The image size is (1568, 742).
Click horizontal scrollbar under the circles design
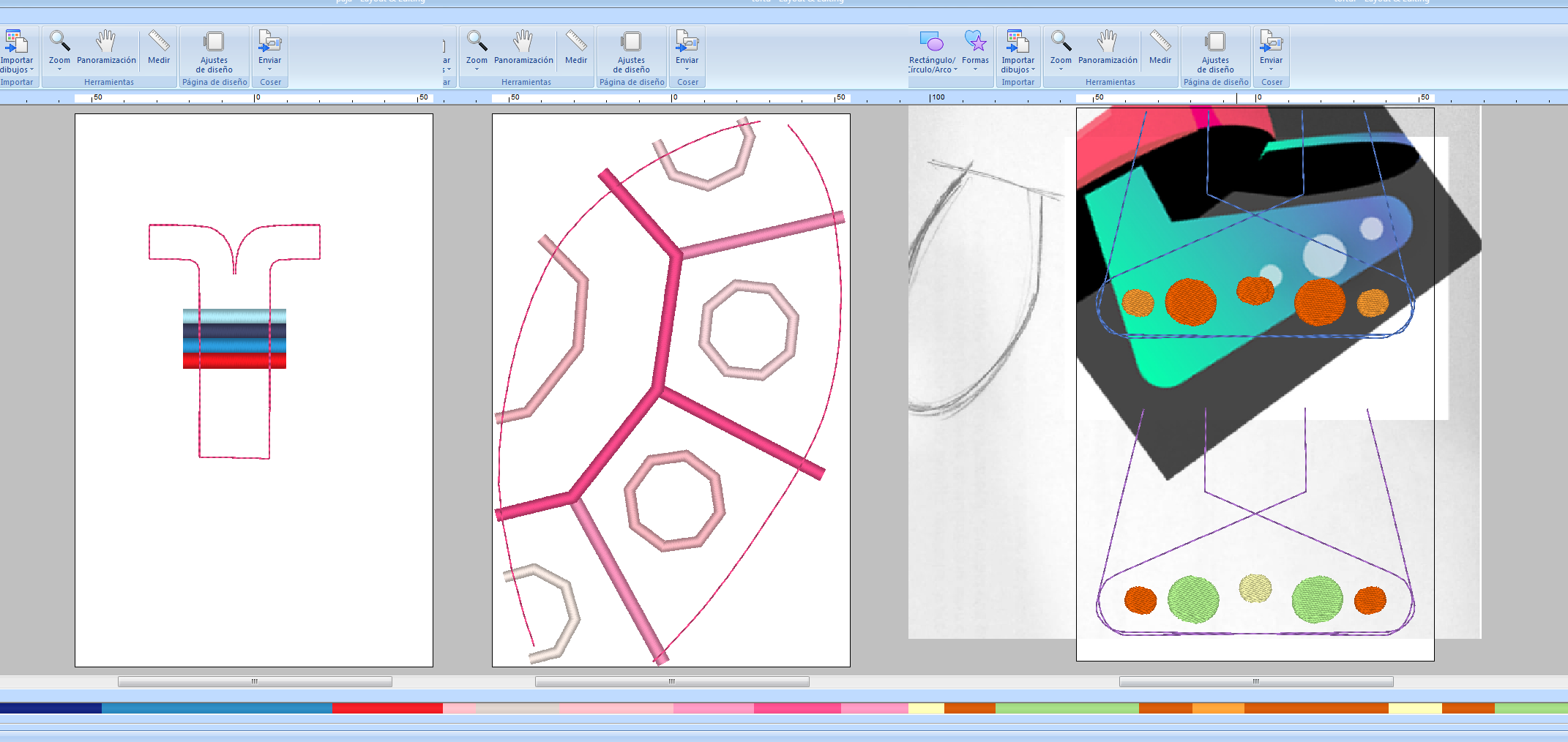(1256, 681)
